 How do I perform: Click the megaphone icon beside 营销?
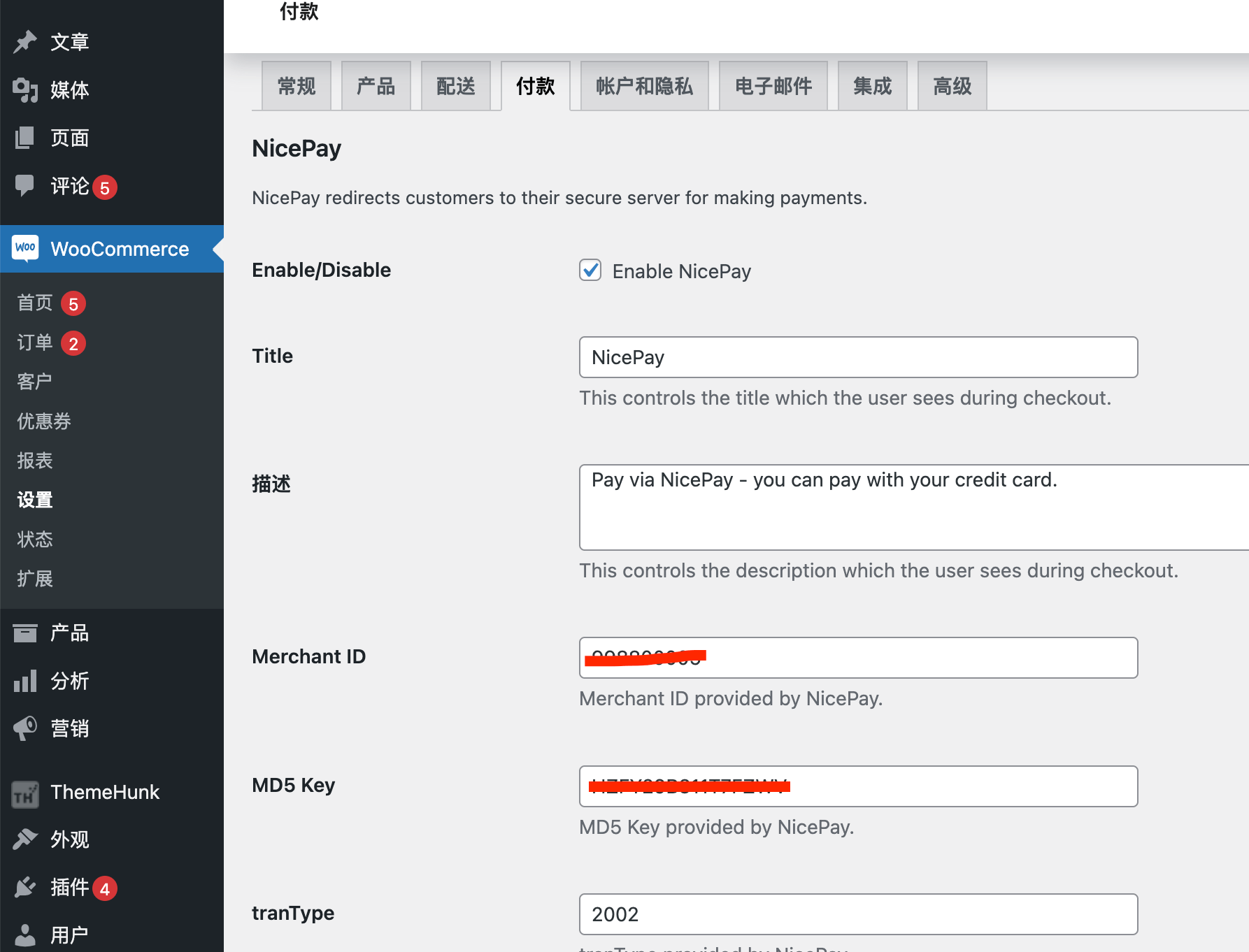25,728
